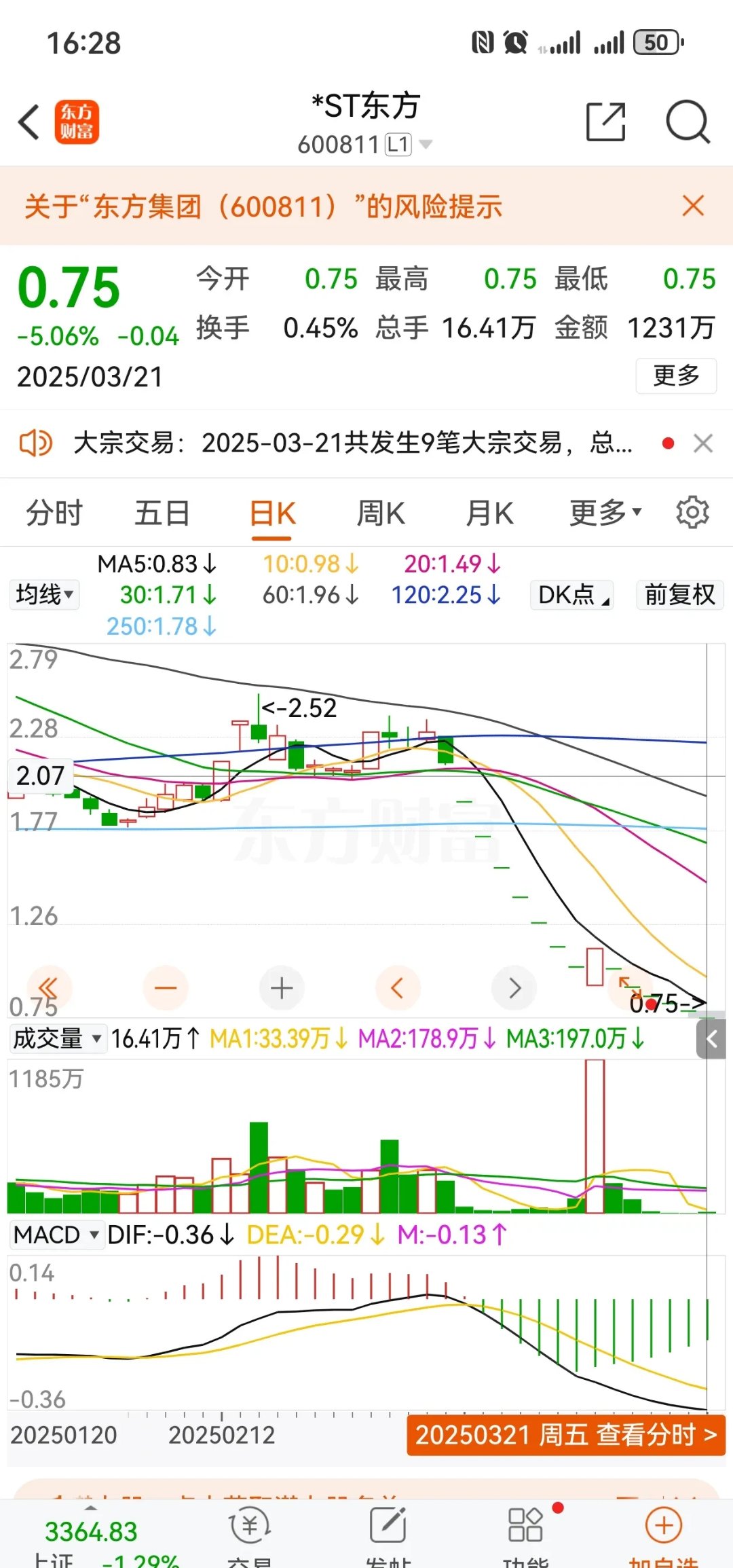
Task: Read the 大宗交易 news headline
Action: pyautogui.click(x=353, y=443)
